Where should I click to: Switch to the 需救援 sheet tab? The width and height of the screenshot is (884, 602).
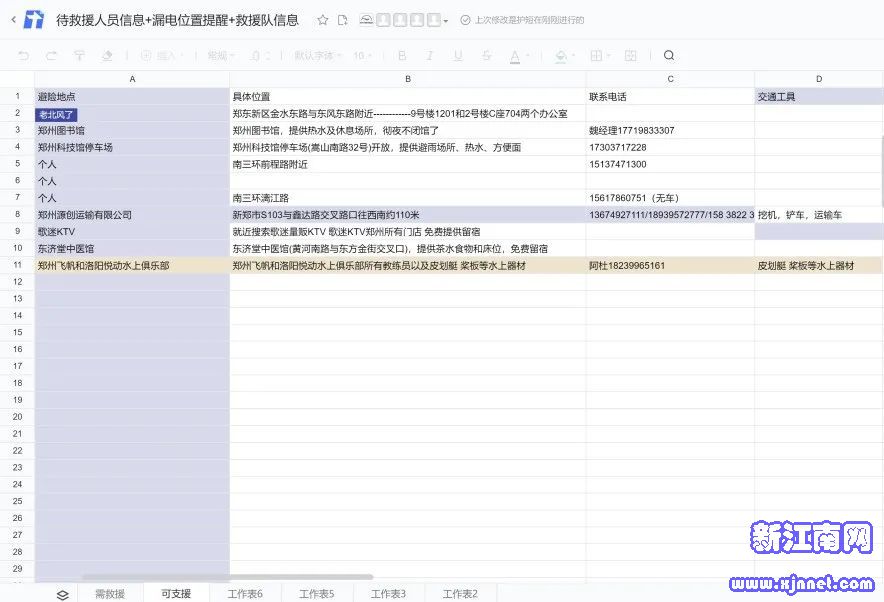point(110,594)
